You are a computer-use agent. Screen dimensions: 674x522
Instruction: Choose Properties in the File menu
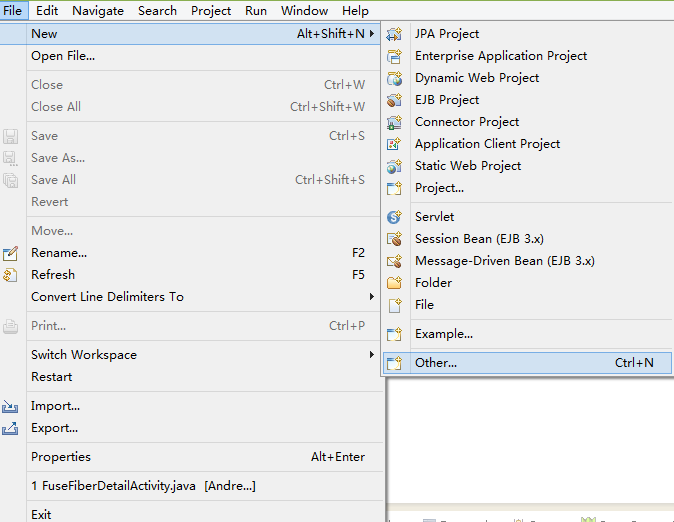[x=190, y=457]
